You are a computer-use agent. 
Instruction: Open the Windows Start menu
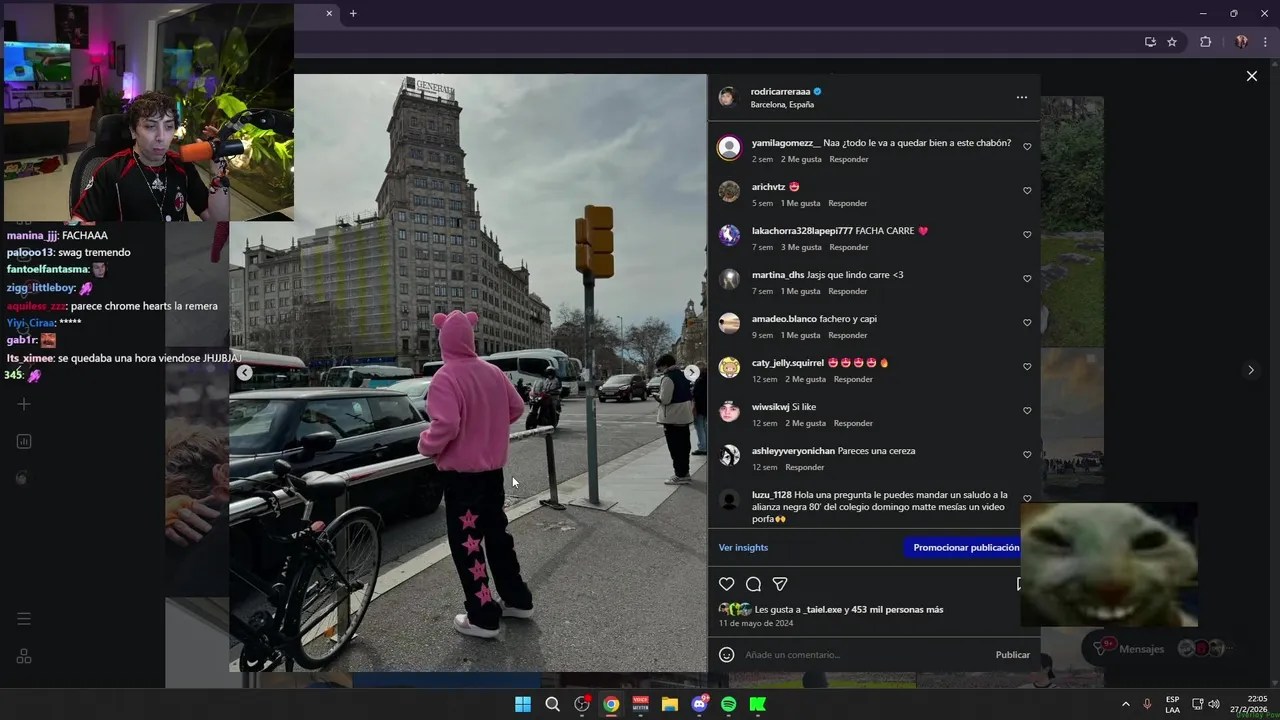tap(523, 704)
